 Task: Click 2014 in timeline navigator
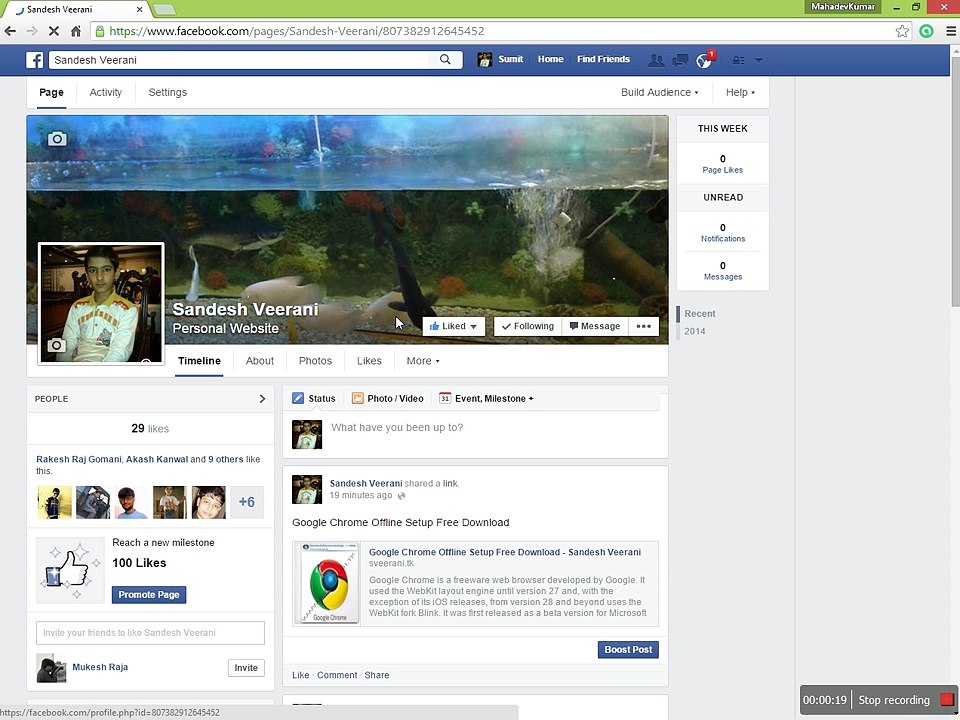pos(695,331)
